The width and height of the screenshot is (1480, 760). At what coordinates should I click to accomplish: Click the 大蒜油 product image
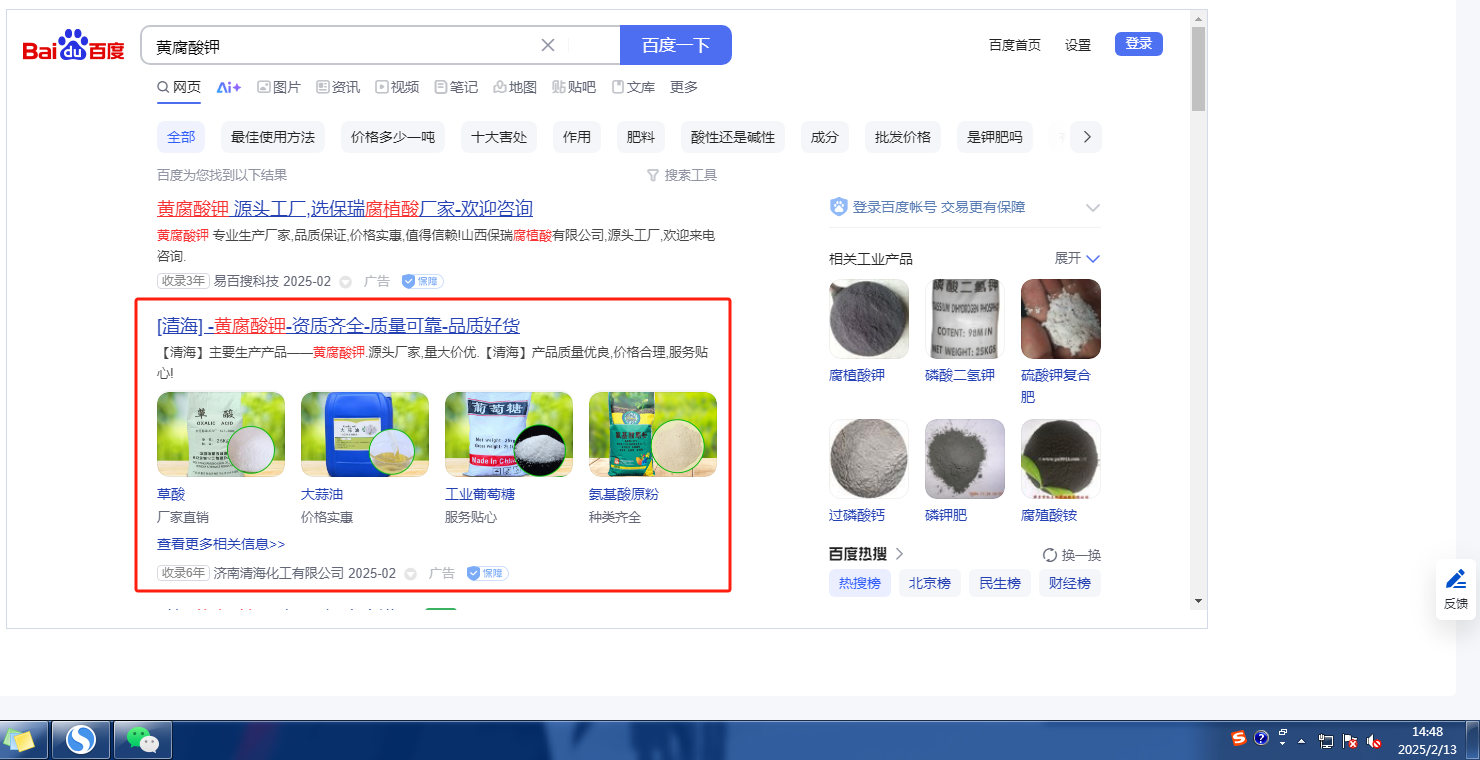[x=365, y=434]
